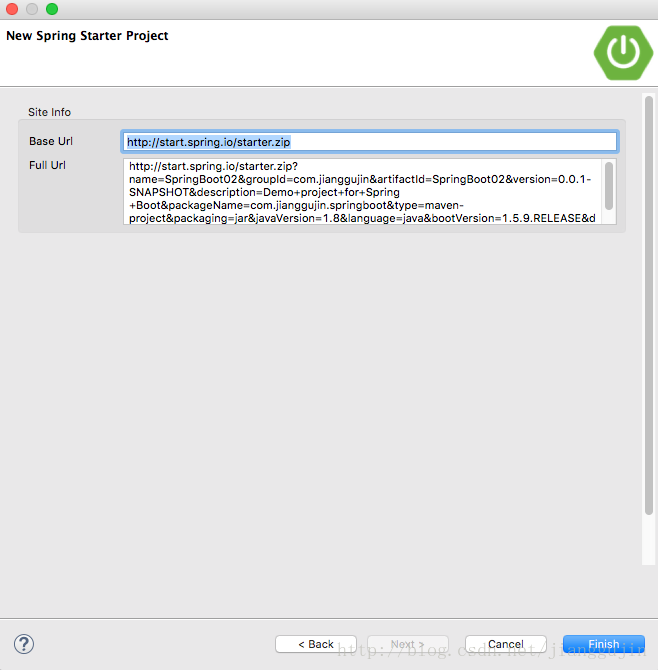Click the help question mark icon

point(24,644)
